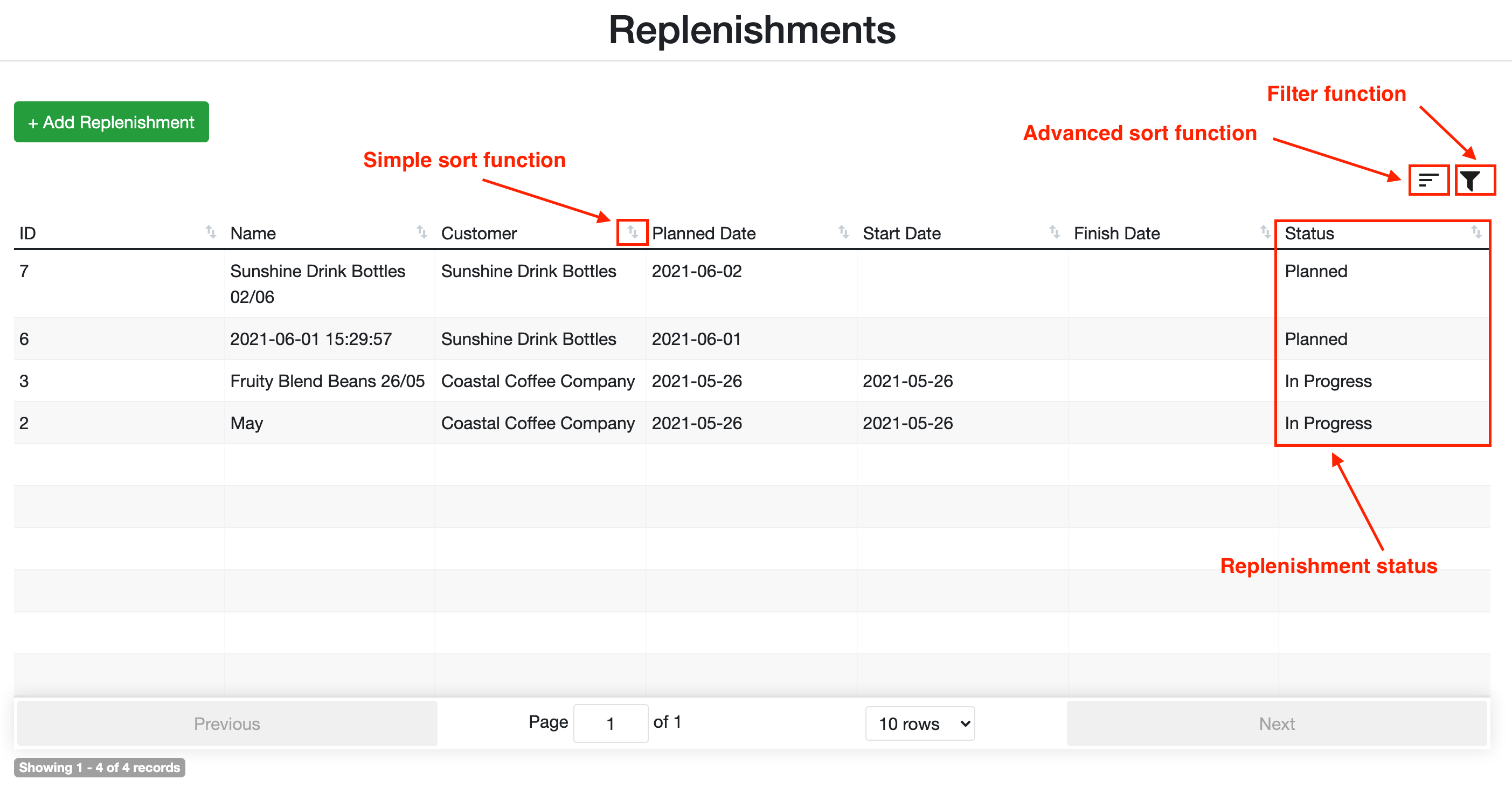
Task: Open the advanced sort function icon
Action: click(1428, 181)
